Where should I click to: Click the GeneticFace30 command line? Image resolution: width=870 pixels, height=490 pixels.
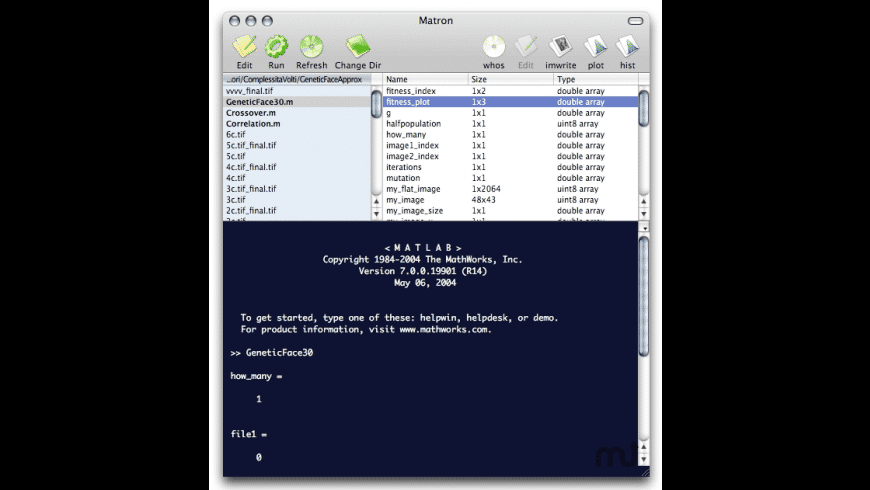click(x=272, y=352)
